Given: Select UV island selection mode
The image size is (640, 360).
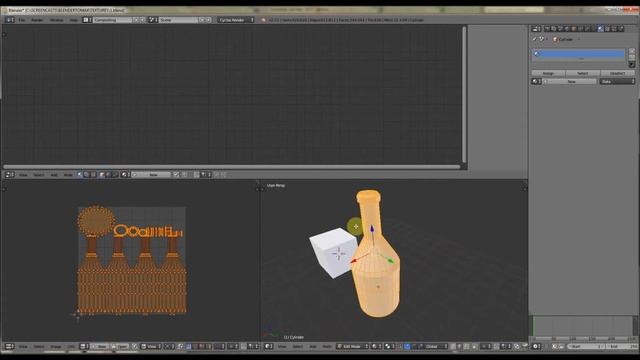Looking at the screenshot, I should click(208, 346).
